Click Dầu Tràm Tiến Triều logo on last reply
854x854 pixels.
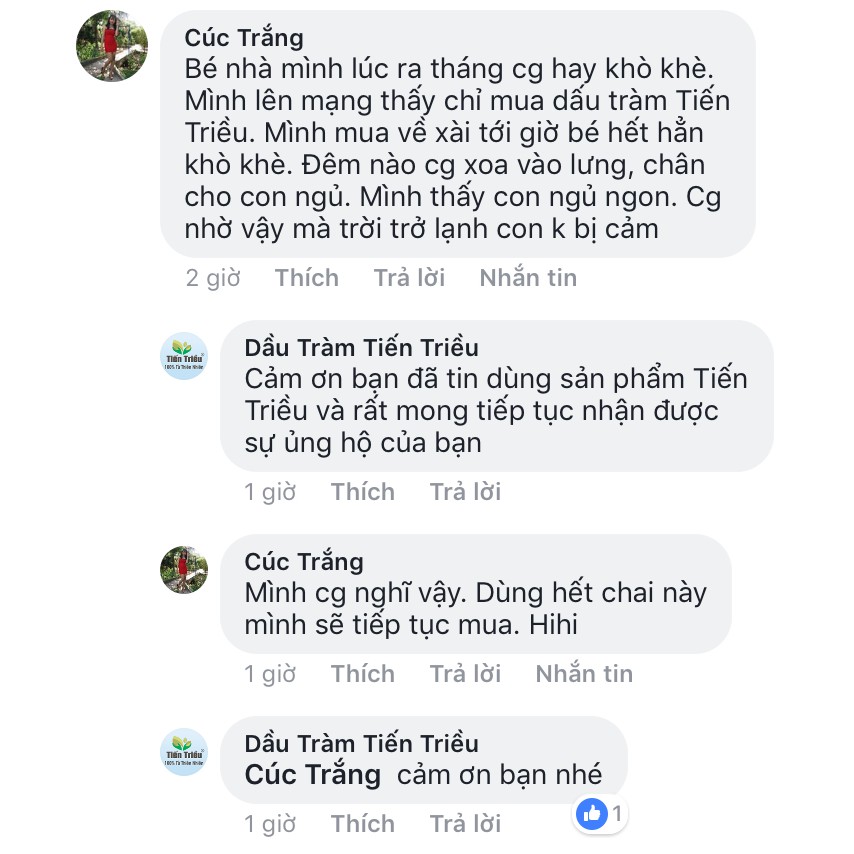[184, 752]
